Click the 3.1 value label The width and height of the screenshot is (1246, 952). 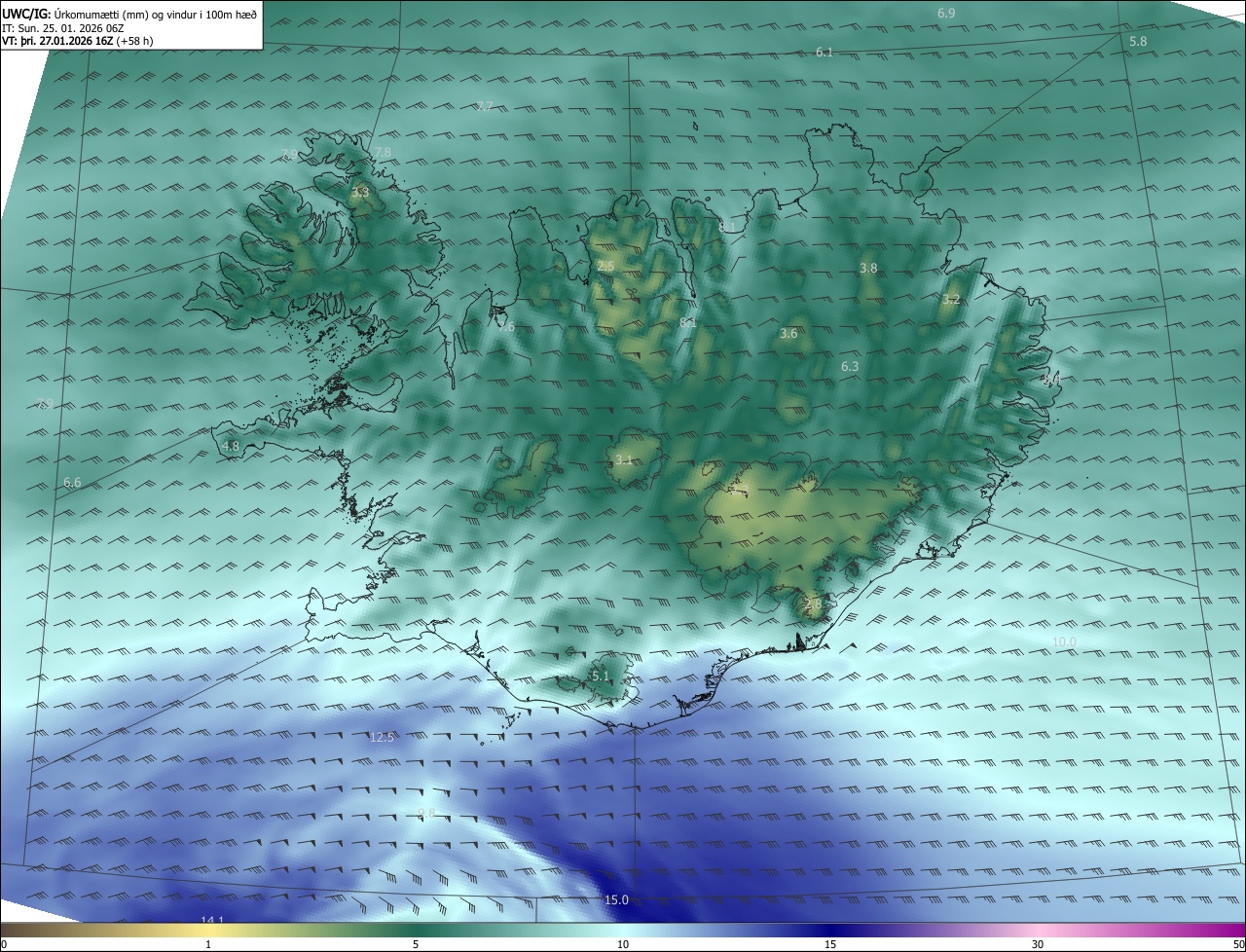(624, 460)
